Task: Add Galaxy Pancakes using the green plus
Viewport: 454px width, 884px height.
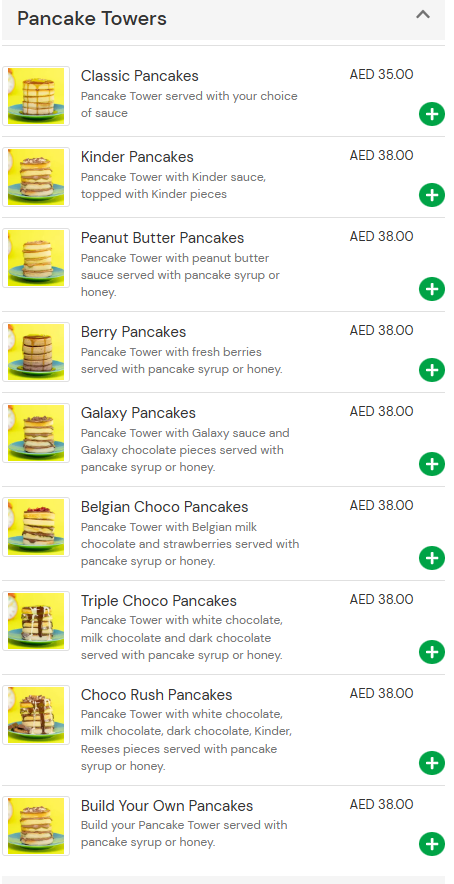Action: (x=431, y=465)
